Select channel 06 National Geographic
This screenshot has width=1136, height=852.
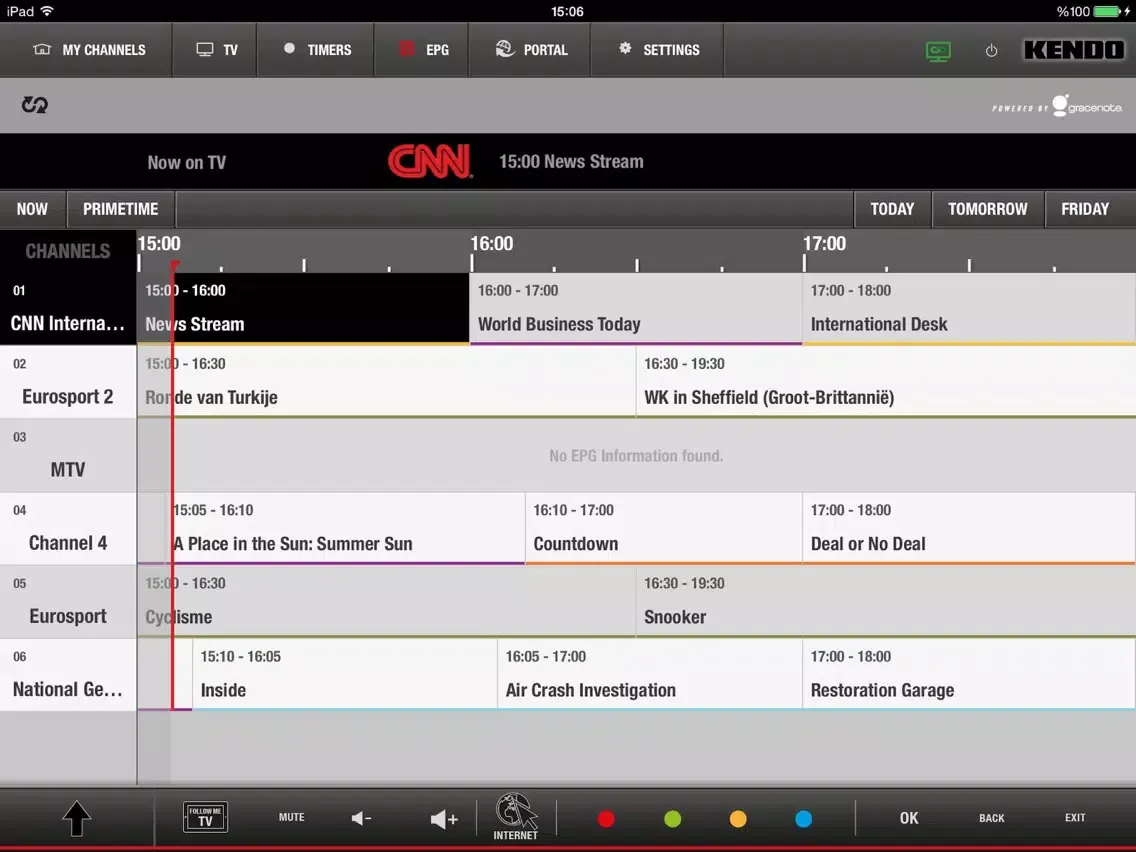pos(68,674)
